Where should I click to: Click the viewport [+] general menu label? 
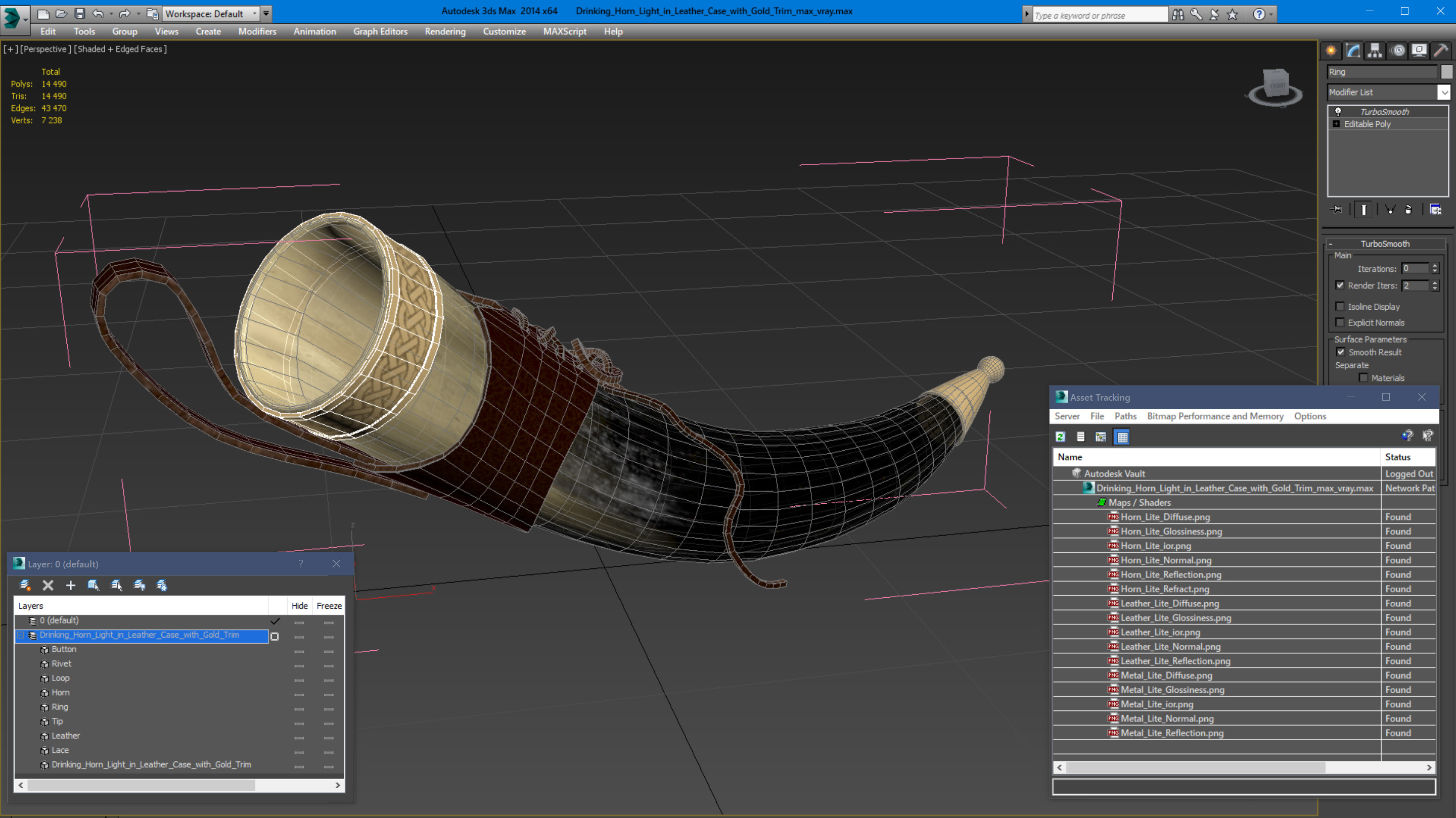[11, 49]
